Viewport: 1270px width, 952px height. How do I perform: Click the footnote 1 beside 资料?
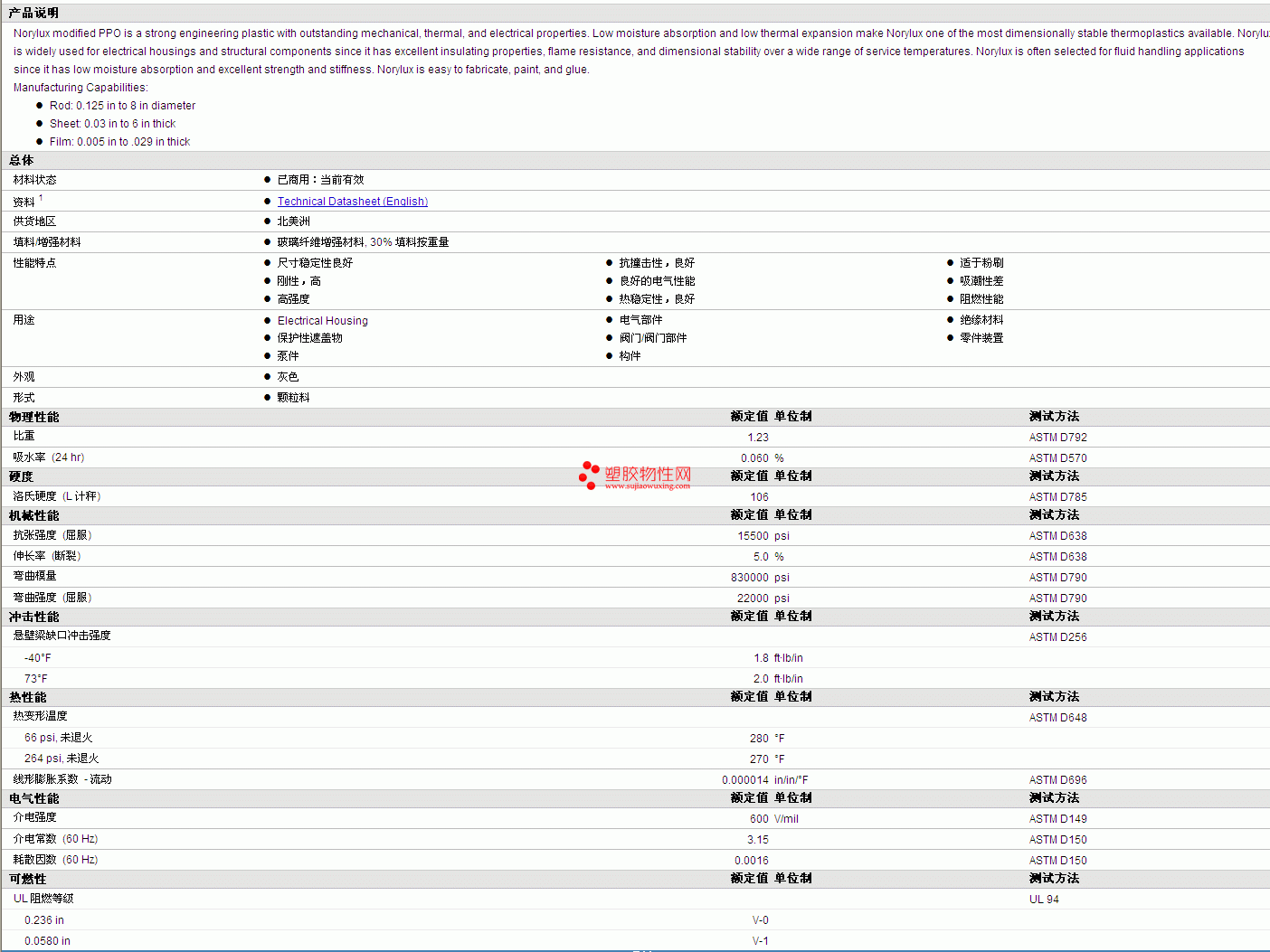[41, 198]
